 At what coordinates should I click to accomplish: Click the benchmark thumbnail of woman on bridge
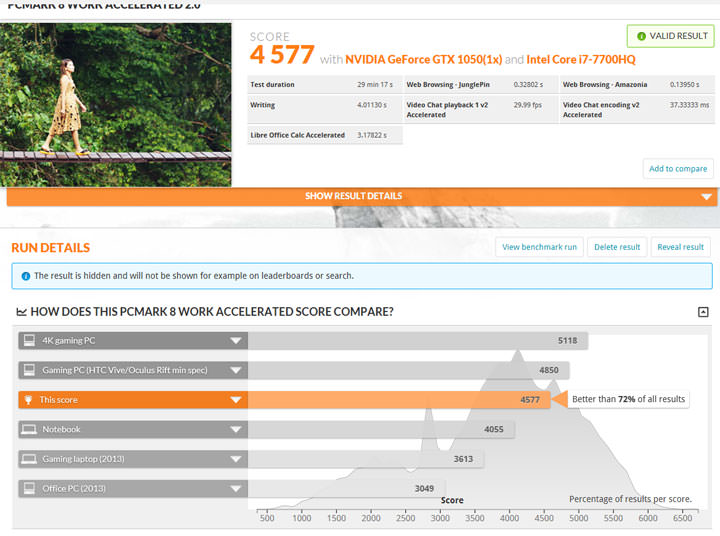[x=116, y=104]
